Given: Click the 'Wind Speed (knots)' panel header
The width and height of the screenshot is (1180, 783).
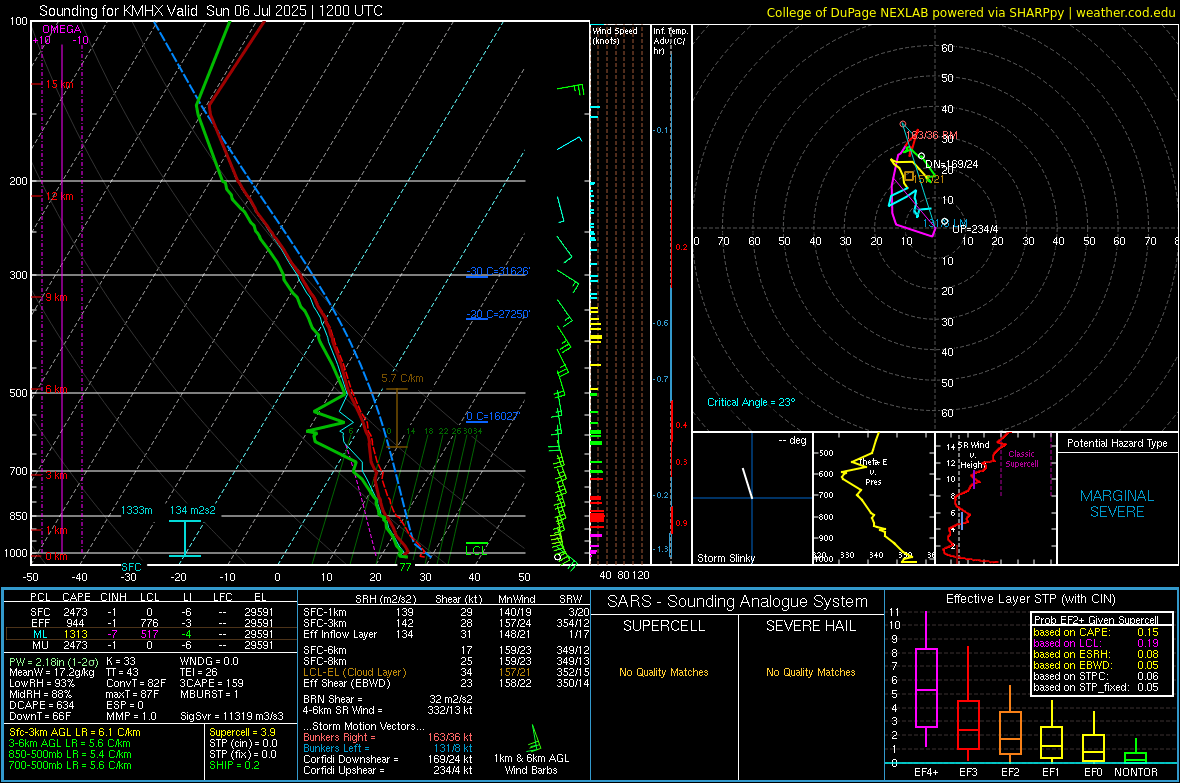Looking at the screenshot, I should tap(615, 35).
